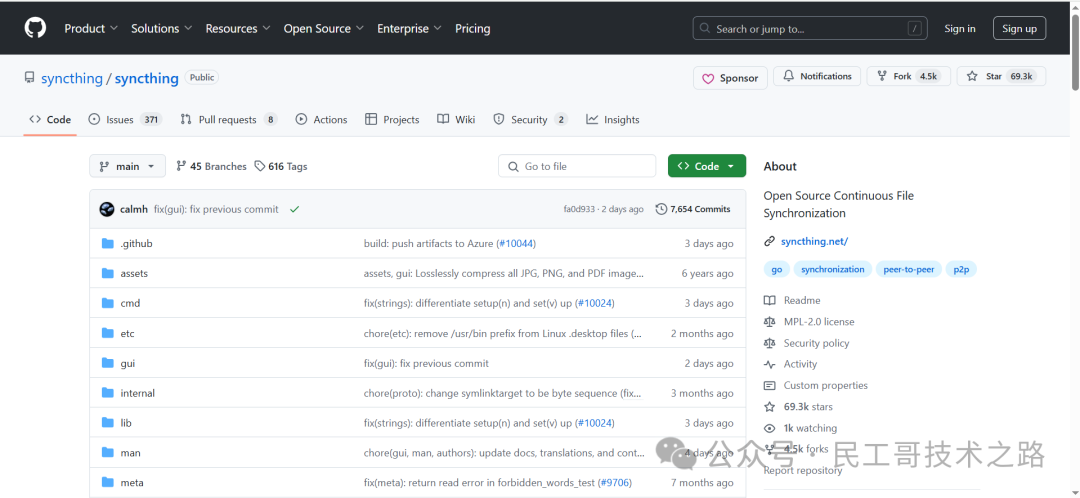Open issue #9706 link
This screenshot has width=1080, height=498.
pyautogui.click(x=614, y=483)
